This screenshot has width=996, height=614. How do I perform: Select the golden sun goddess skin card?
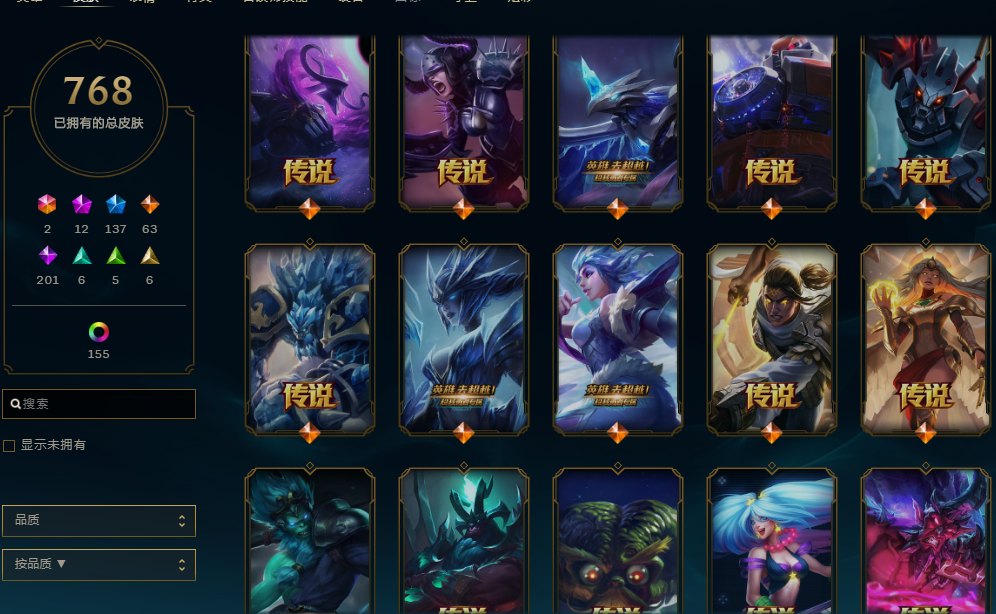click(x=925, y=339)
